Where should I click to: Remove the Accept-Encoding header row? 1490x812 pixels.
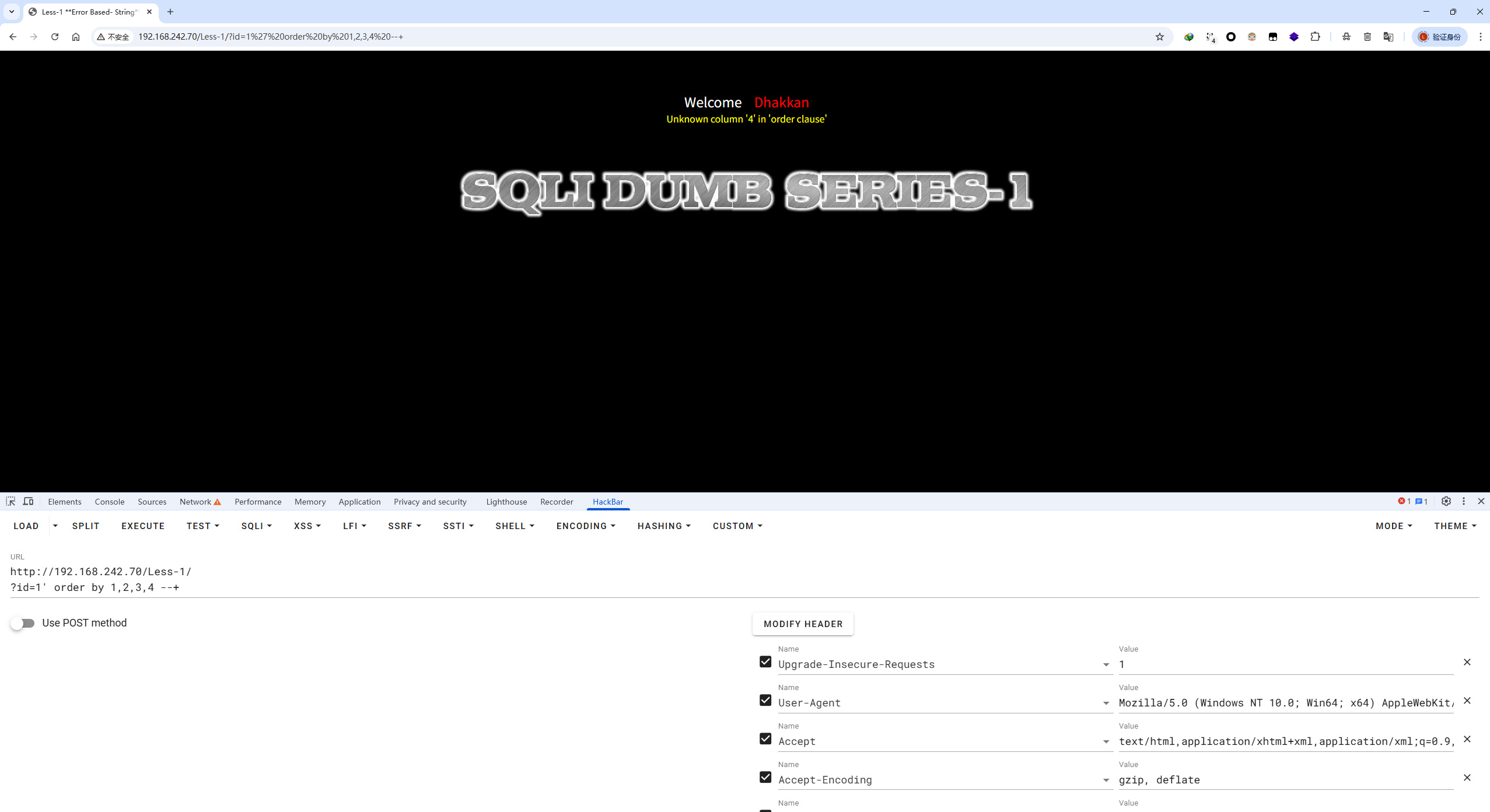pos(1467,778)
